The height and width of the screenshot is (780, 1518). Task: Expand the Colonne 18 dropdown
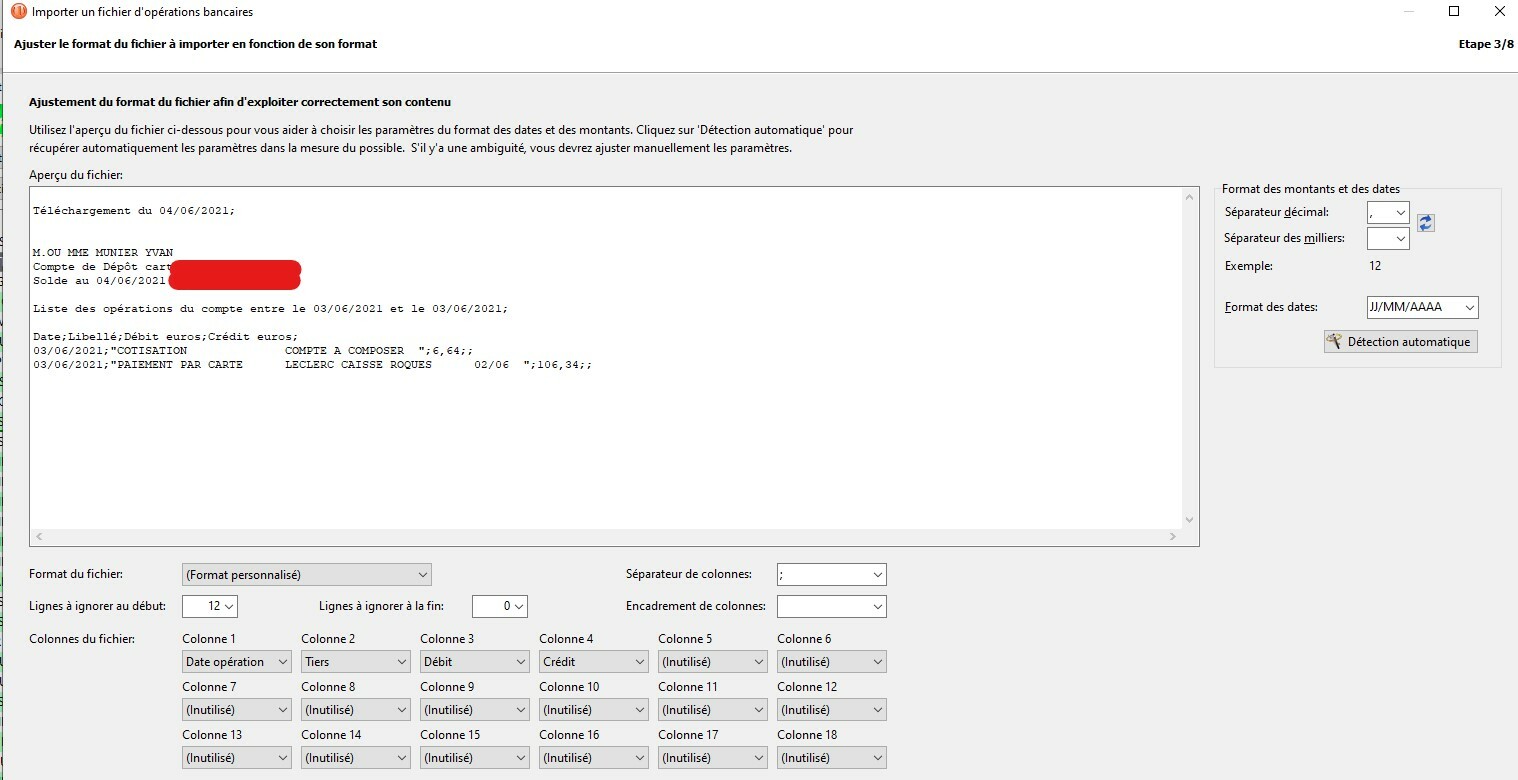click(x=832, y=758)
